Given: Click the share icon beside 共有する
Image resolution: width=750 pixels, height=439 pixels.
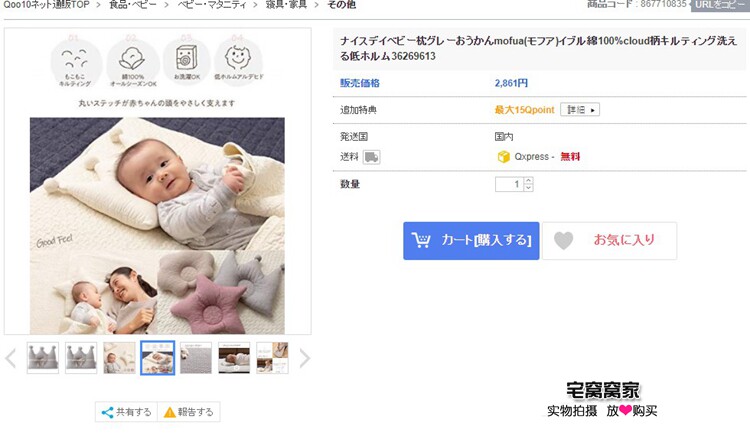Looking at the screenshot, I should 108,412.
